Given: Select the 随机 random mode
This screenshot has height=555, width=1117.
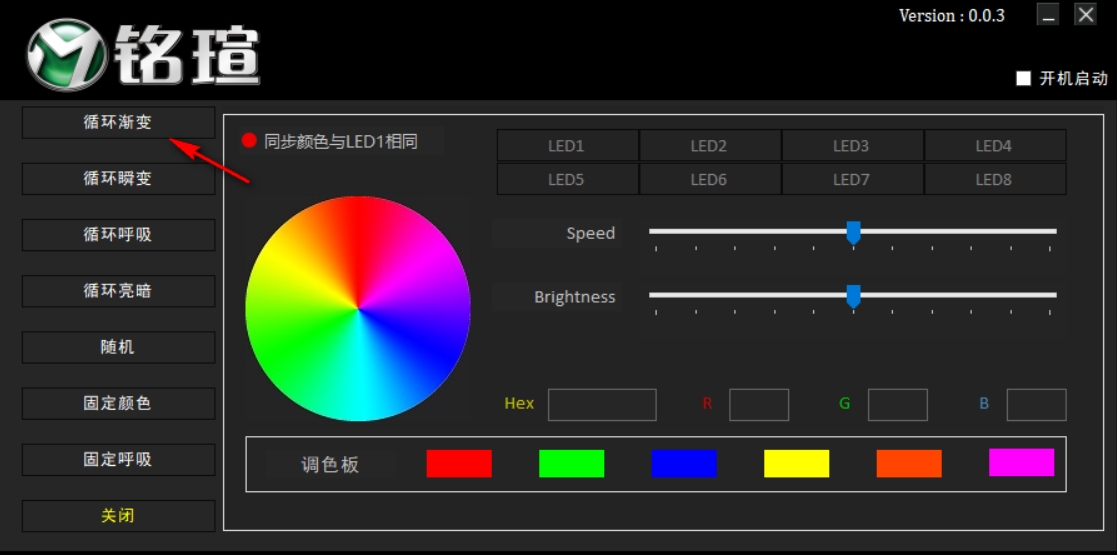Looking at the screenshot, I should pyautogui.click(x=118, y=347).
